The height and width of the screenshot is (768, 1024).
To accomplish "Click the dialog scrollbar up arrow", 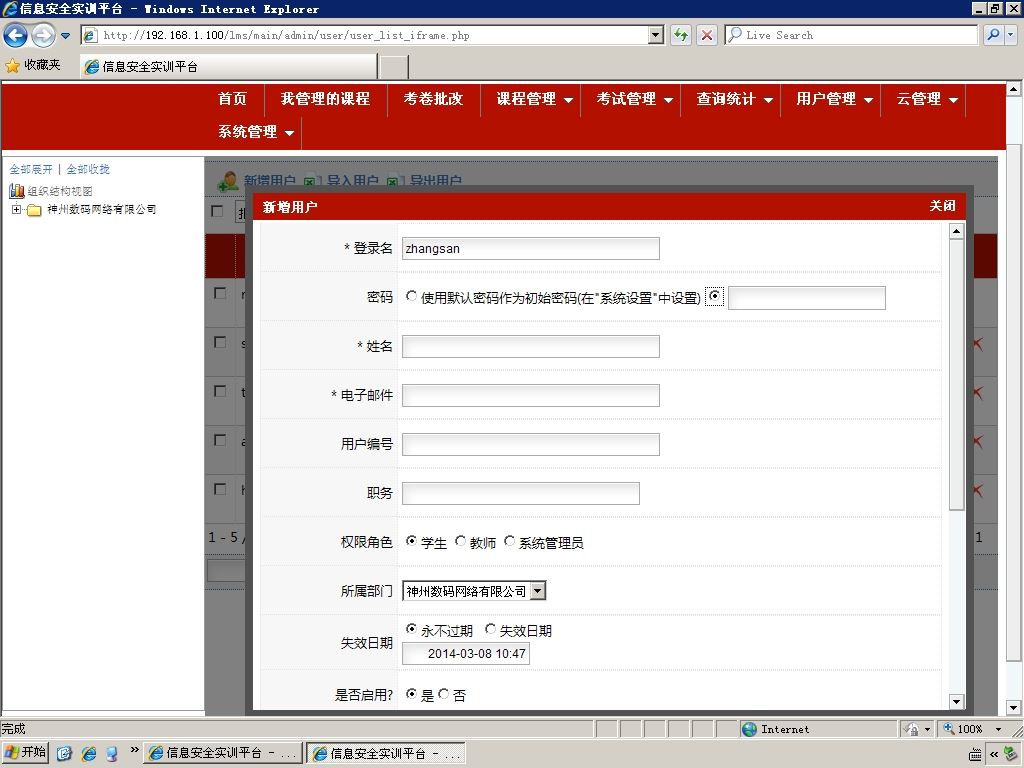I will click(x=957, y=231).
